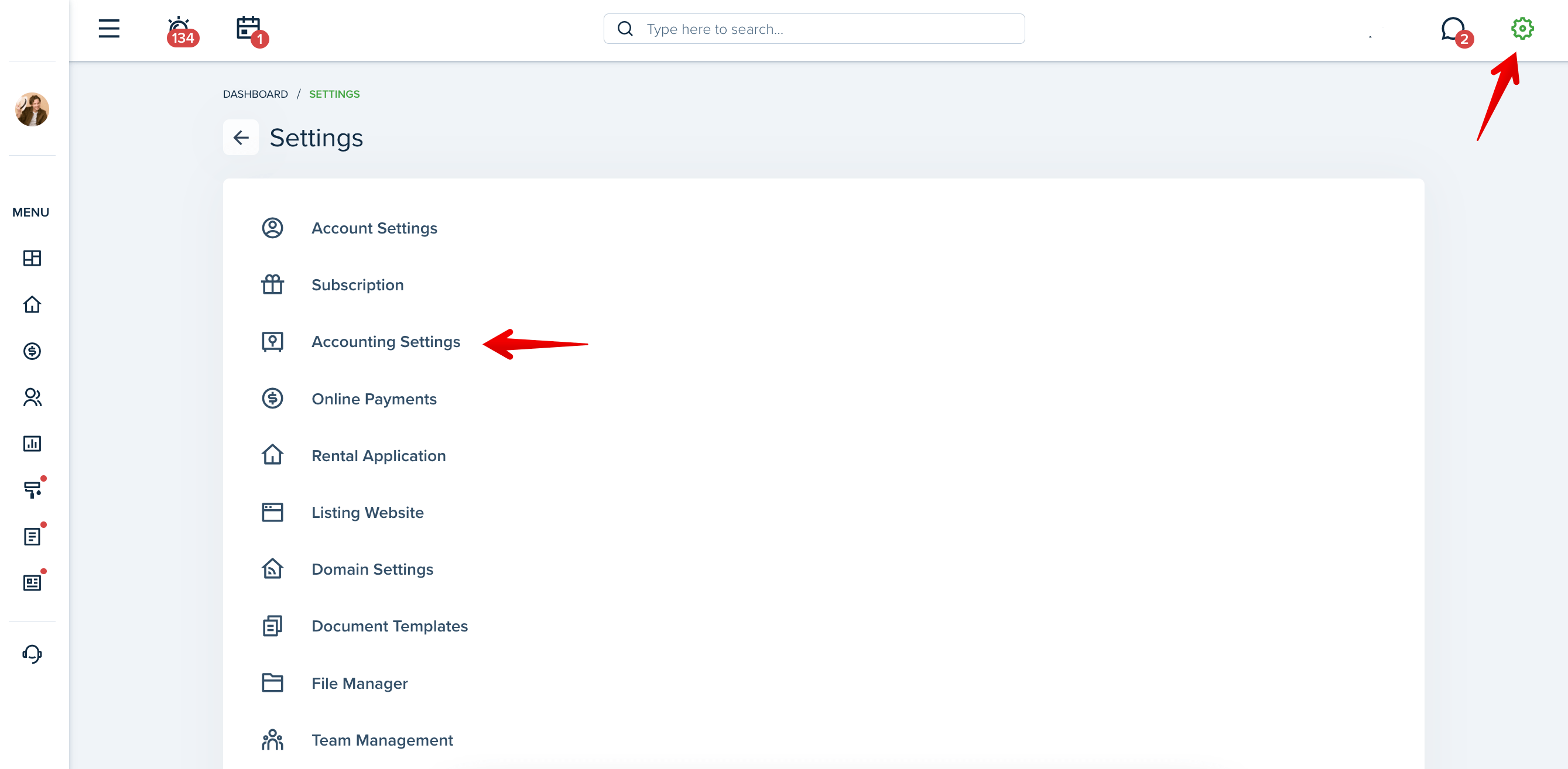The height and width of the screenshot is (769, 1568).
Task: Open accounting dollar icon in sidebar
Action: [x=32, y=351]
